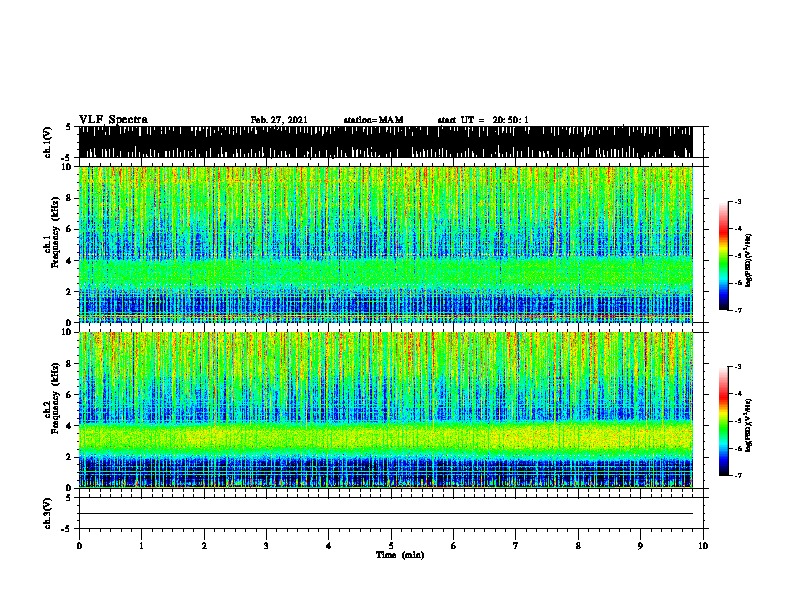Click the 'start UT = 20:50:1' text

pos(483,120)
